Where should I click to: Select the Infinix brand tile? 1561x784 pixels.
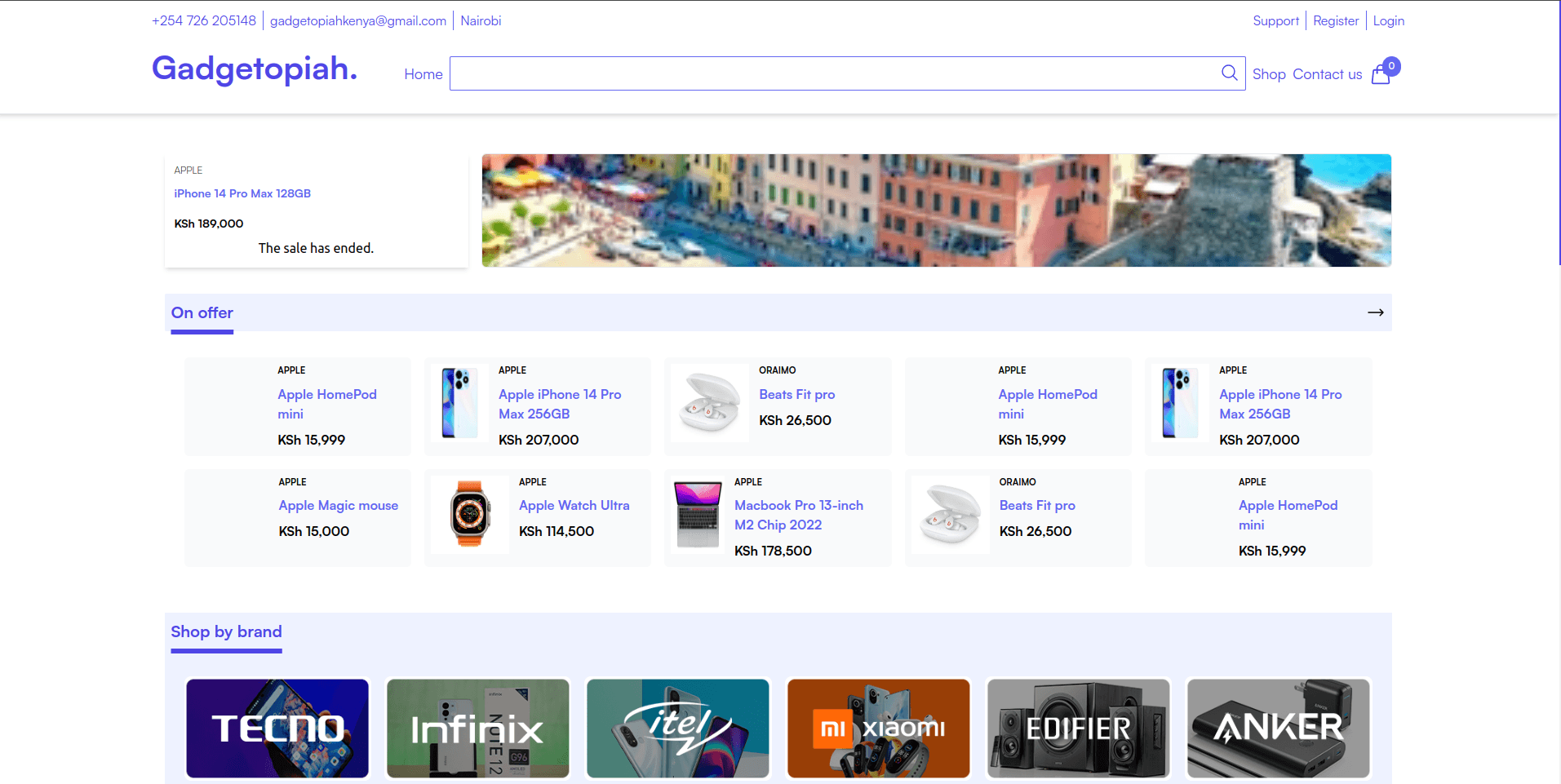(477, 729)
